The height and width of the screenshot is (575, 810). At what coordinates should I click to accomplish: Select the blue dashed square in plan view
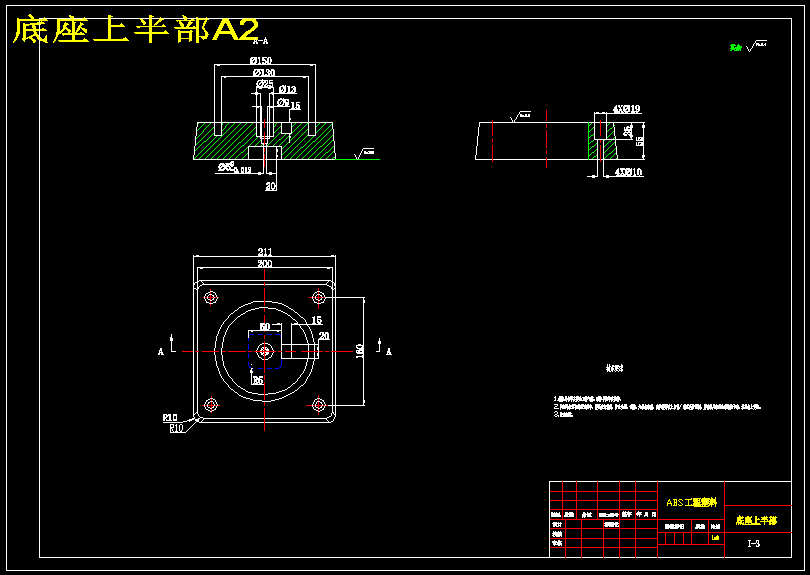pos(265,351)
